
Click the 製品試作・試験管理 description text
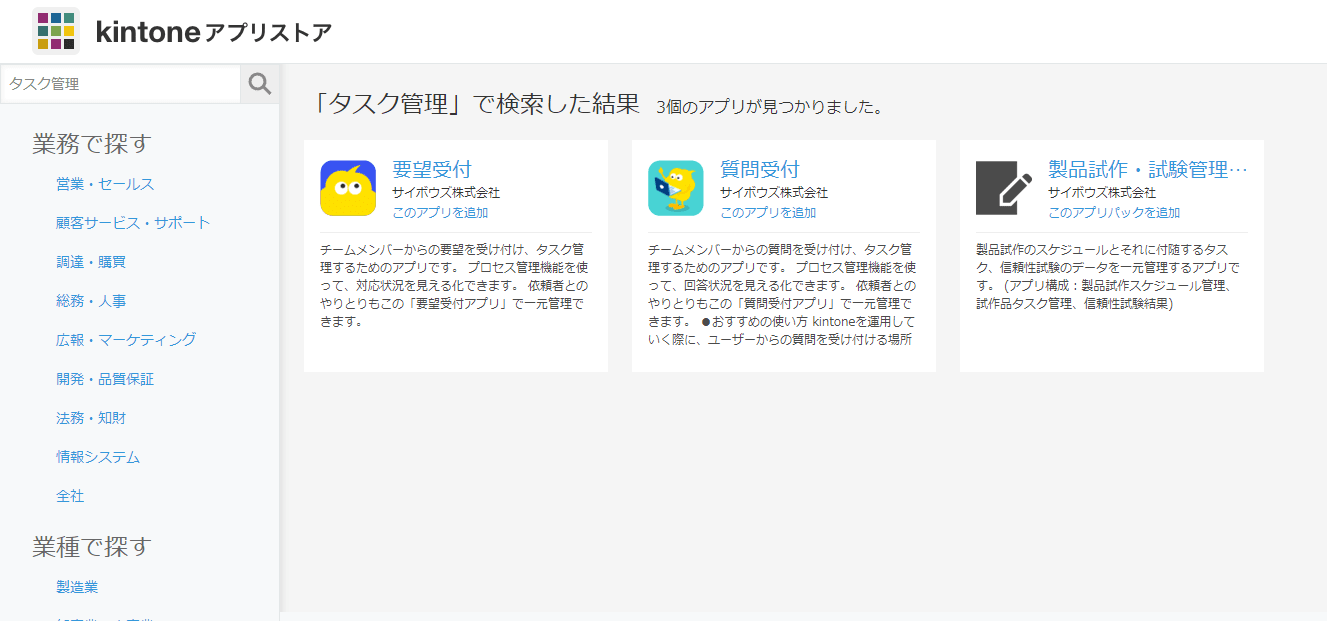[1110, 276]
